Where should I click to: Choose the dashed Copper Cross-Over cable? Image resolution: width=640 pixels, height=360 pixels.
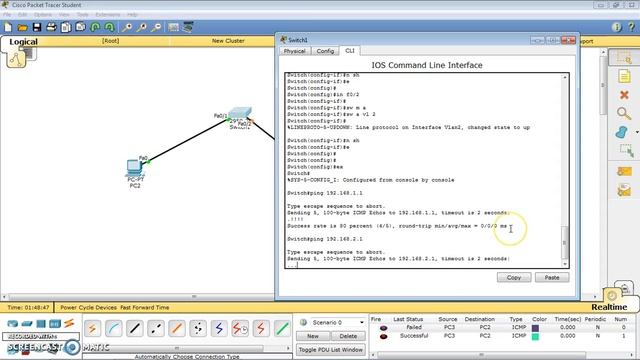(156, 328)
